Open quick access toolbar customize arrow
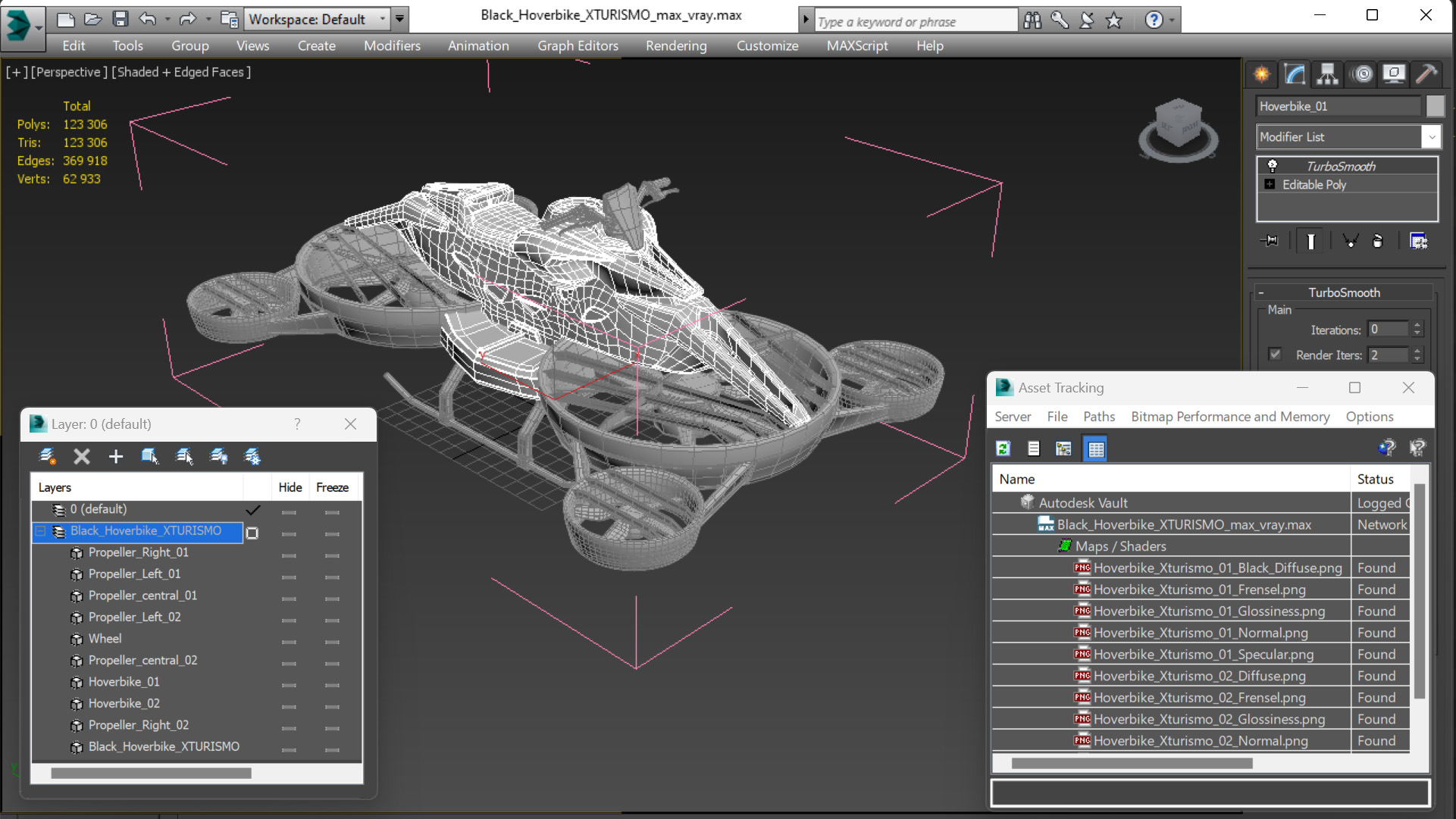The width and height of the screenshot is (1456, 819). click(399, 19)
